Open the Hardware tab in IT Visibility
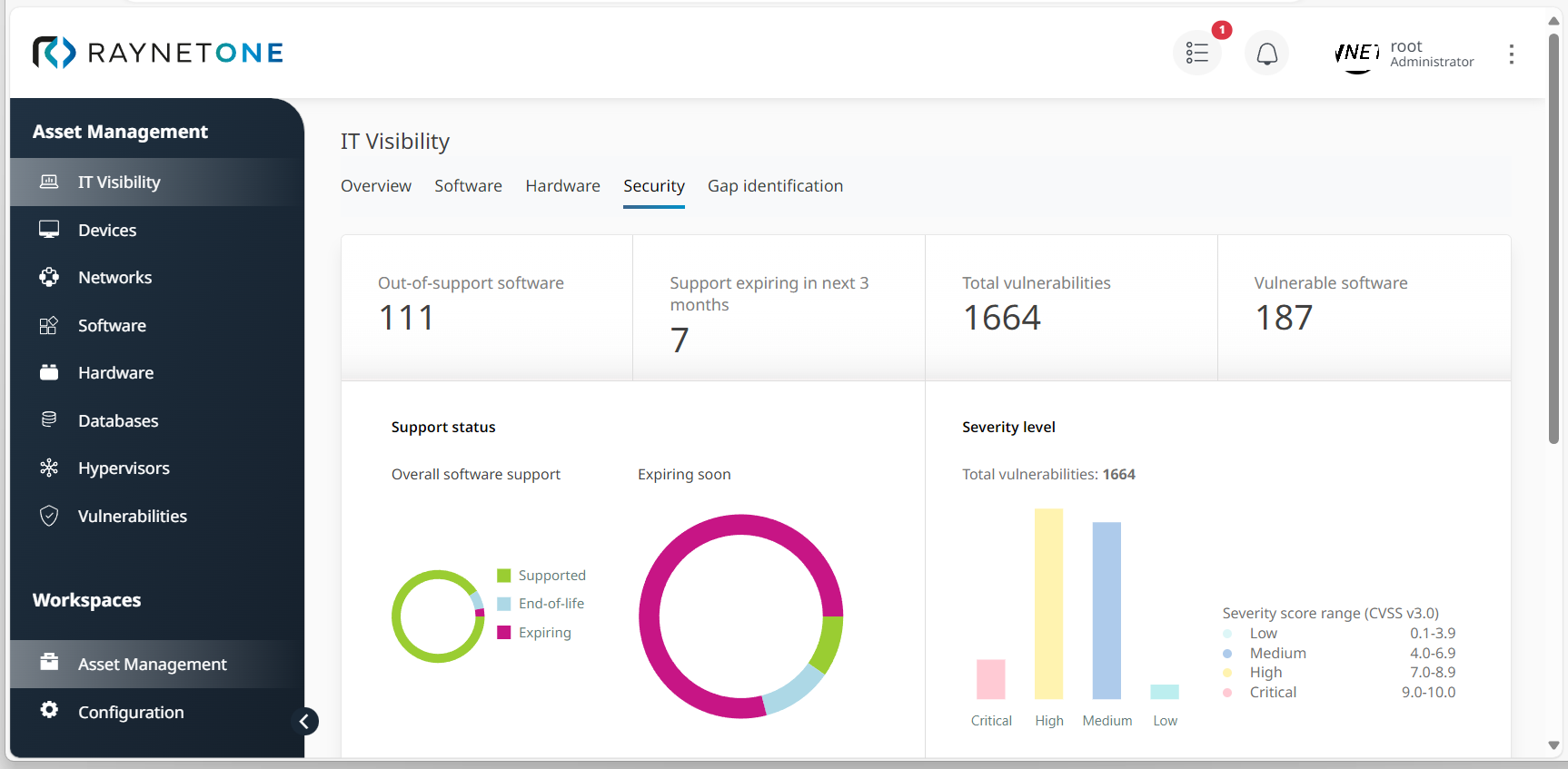The image size is (1568, 769). [562, 186]
